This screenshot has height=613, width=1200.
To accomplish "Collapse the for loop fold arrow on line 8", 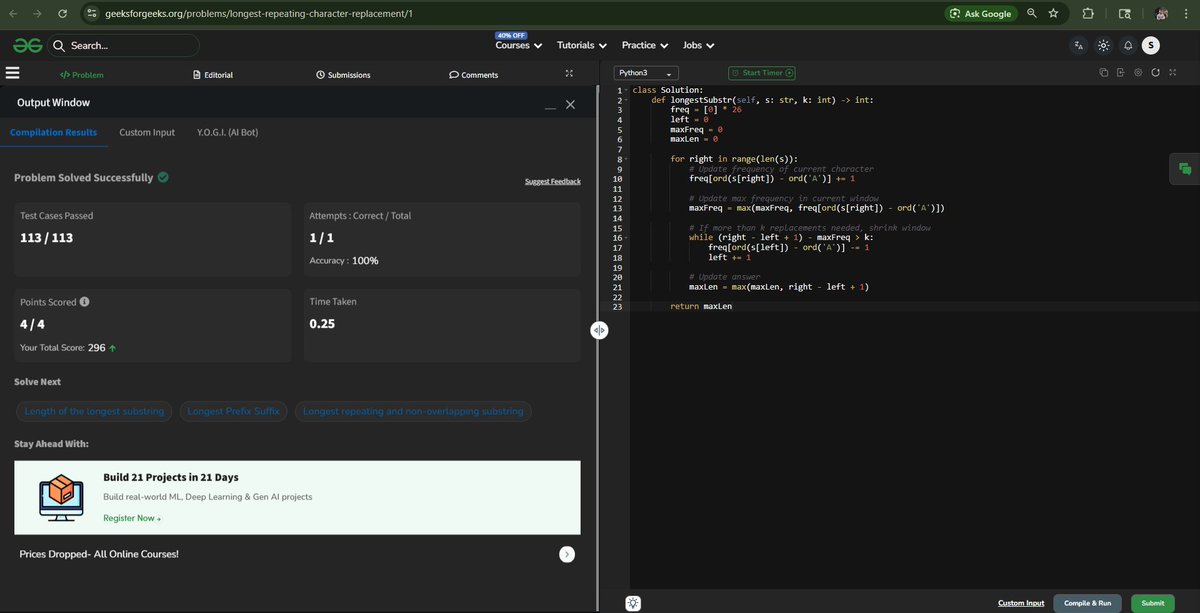I will 626,159.
